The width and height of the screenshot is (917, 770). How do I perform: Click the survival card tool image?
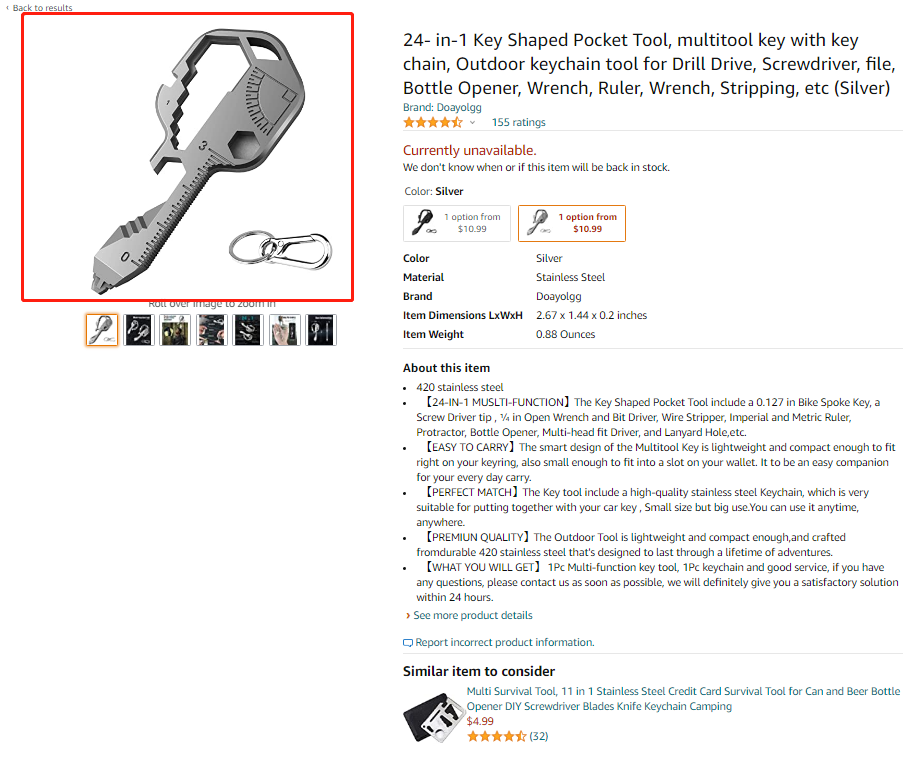click(x=432, y=716)
